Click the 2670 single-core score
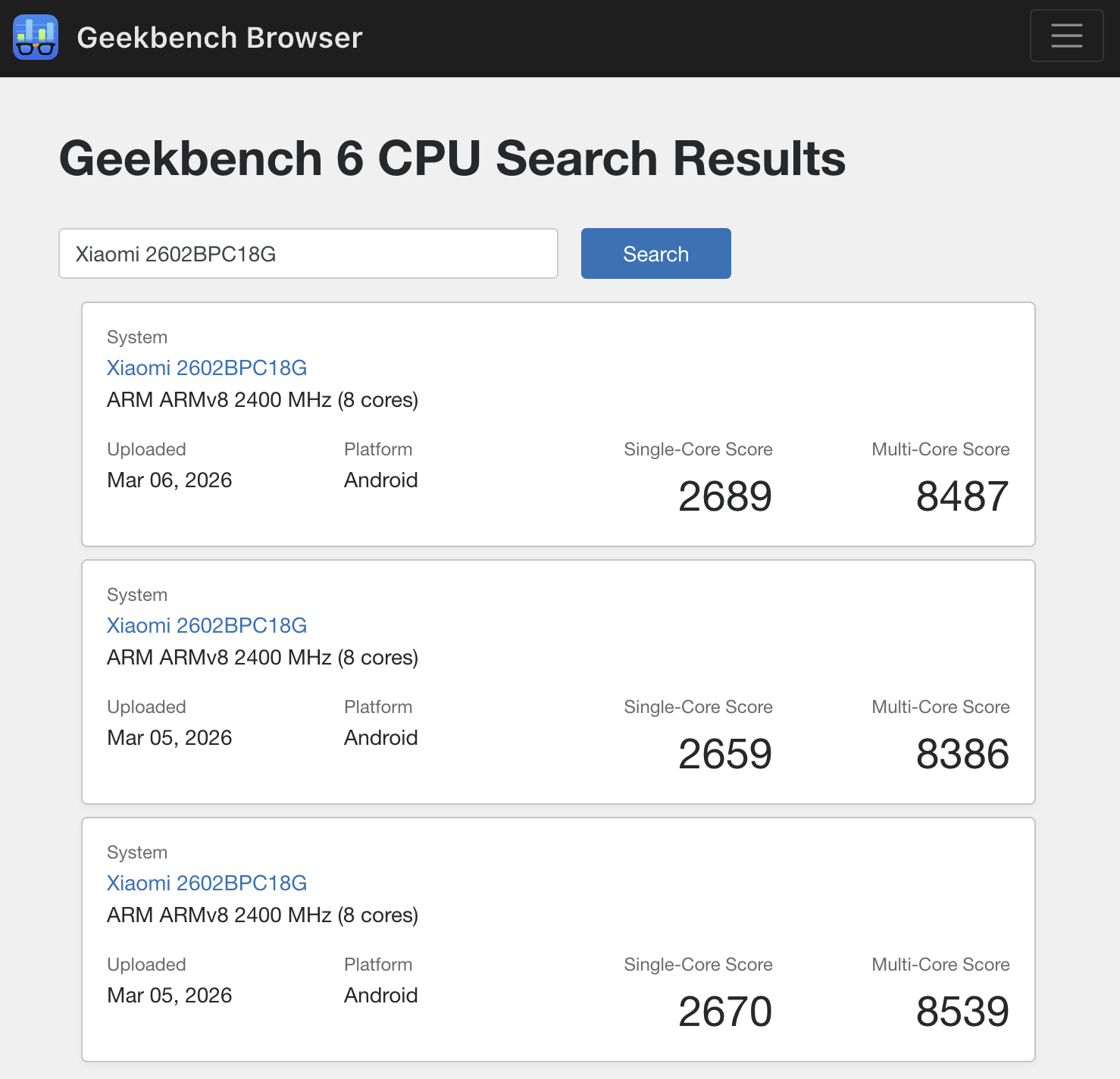This screenshot has height=1079, width=1120. pyautogui.click(x=724, y=1012)
